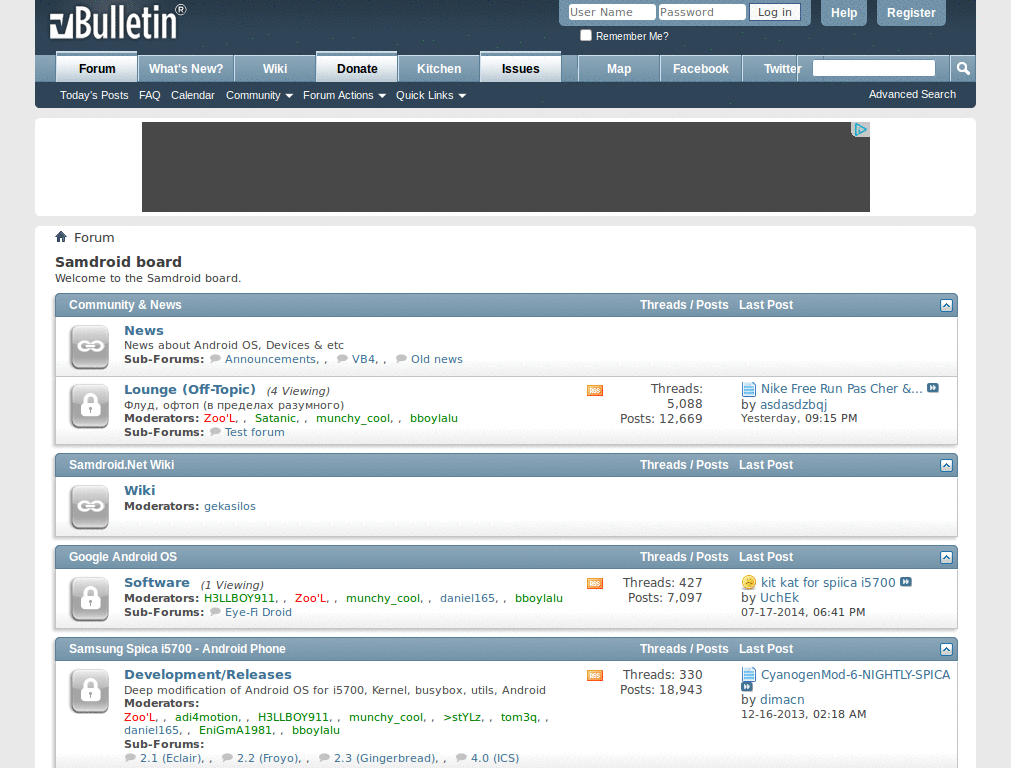
Task: Open the Facebook tab
Action: click(701, 69)
